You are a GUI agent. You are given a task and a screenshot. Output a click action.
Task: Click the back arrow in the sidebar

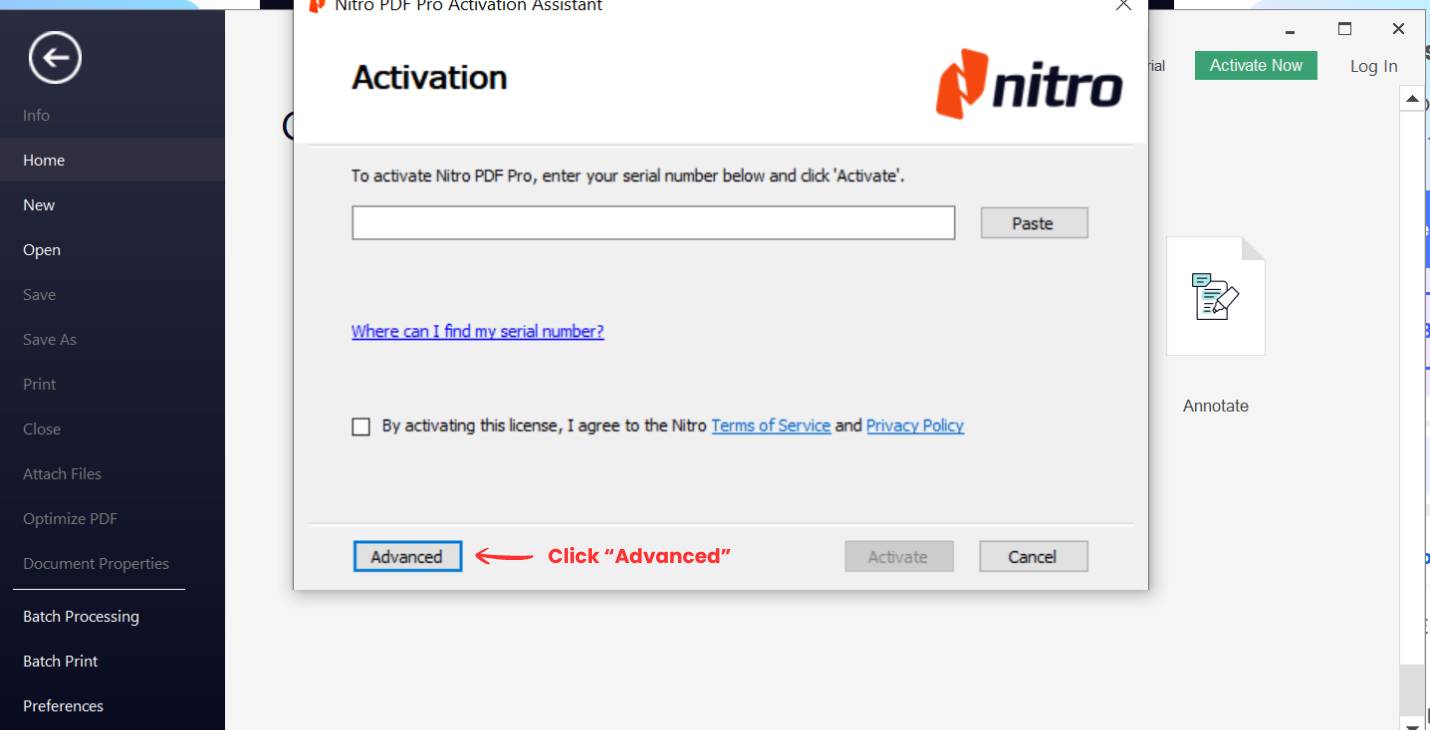[x=55, y=57]
